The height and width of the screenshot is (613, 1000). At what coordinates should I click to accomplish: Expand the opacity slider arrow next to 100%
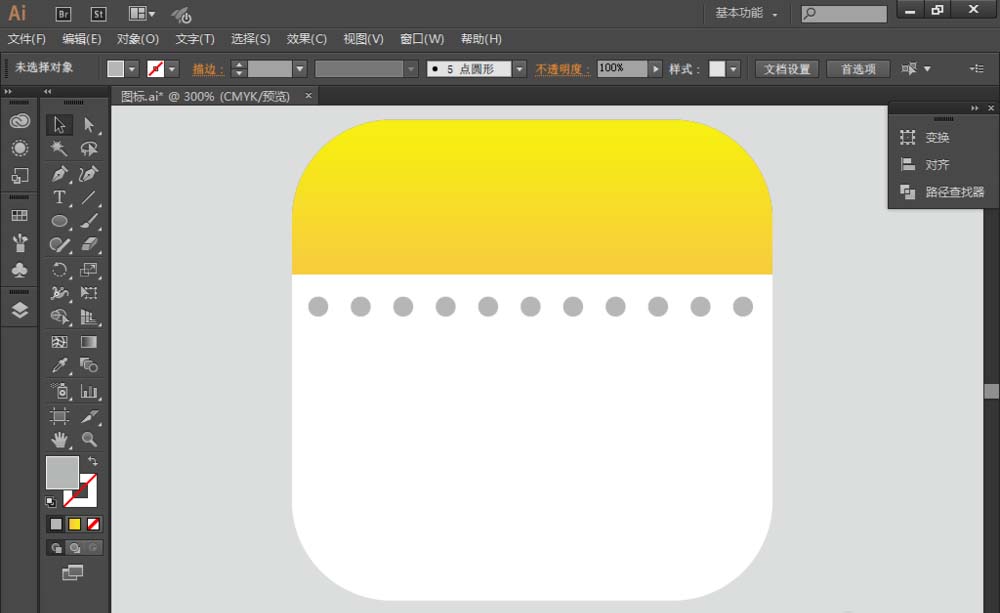(655, 68)
